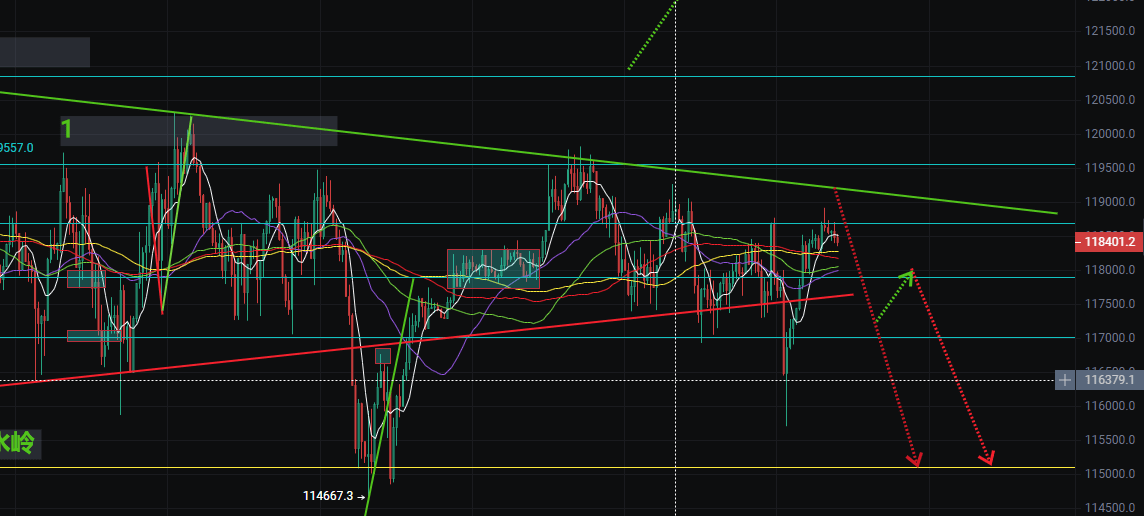Select the thin teal rectangle at 117000 level

pyautogui.click(x=95, y=336)
